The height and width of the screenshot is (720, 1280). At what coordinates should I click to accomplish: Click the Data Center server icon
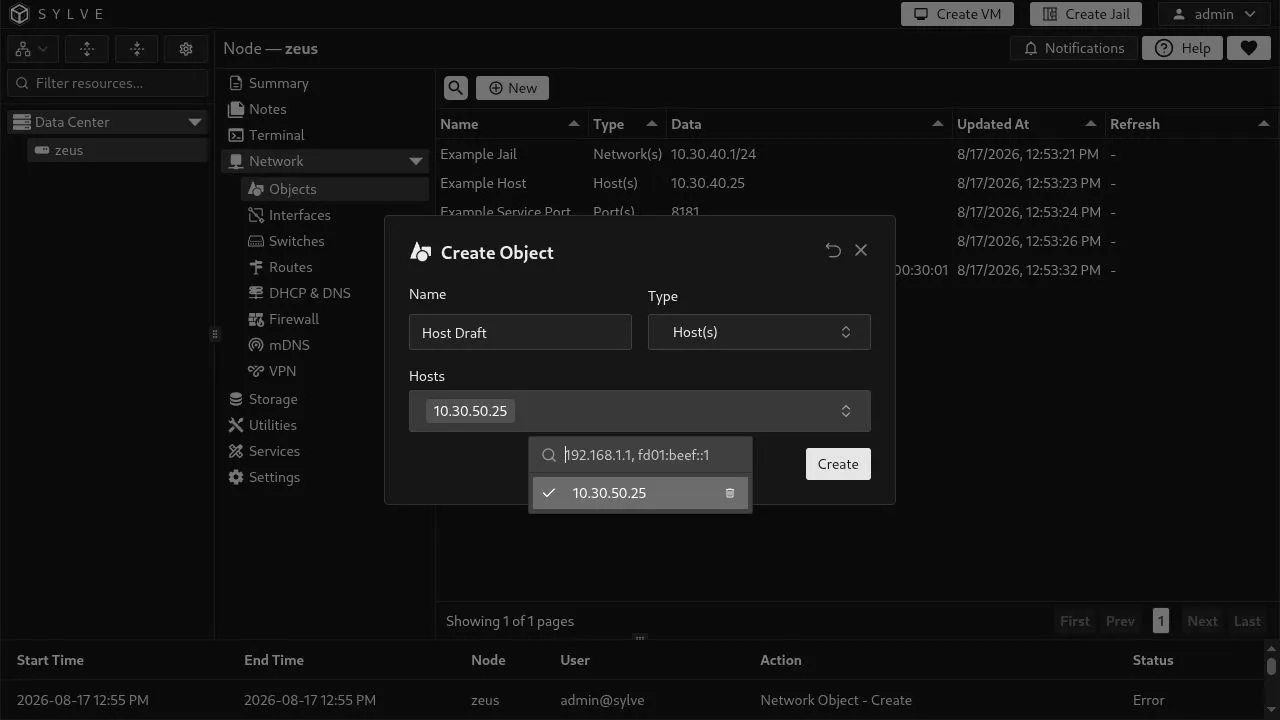tap(21, 122)
